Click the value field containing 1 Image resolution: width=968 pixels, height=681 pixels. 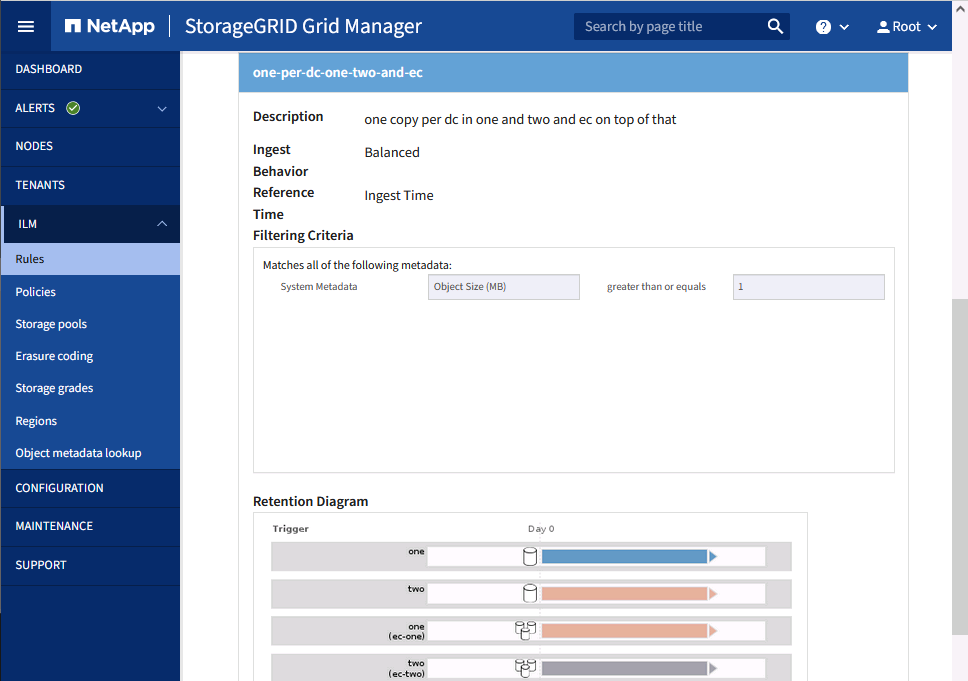click(x=809, y=287)
